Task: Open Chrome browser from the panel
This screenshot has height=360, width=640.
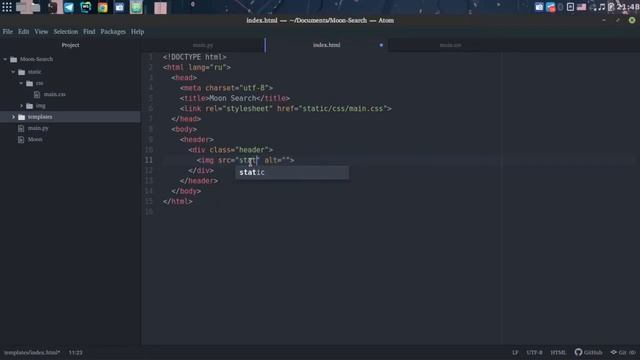Action: pos(102,7)
